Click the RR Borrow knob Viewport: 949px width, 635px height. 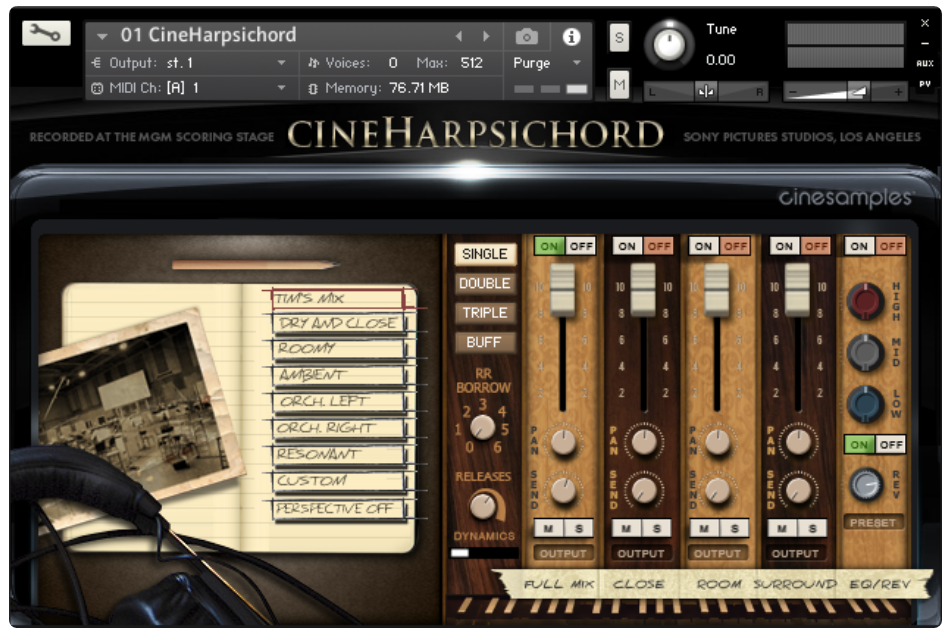tap(482, 427)
